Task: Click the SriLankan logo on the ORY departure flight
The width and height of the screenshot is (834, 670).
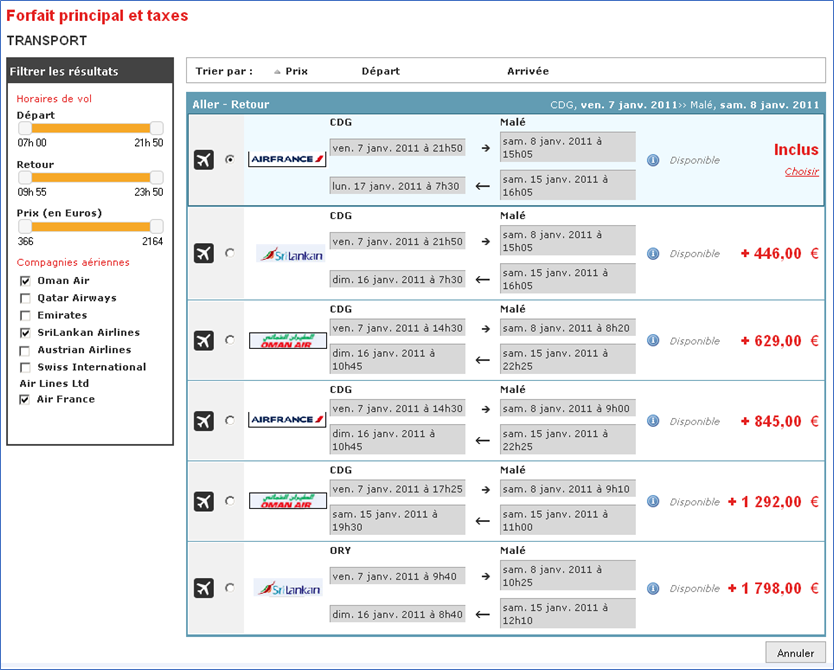Action: pyautogui.click(x=287, y=589)
